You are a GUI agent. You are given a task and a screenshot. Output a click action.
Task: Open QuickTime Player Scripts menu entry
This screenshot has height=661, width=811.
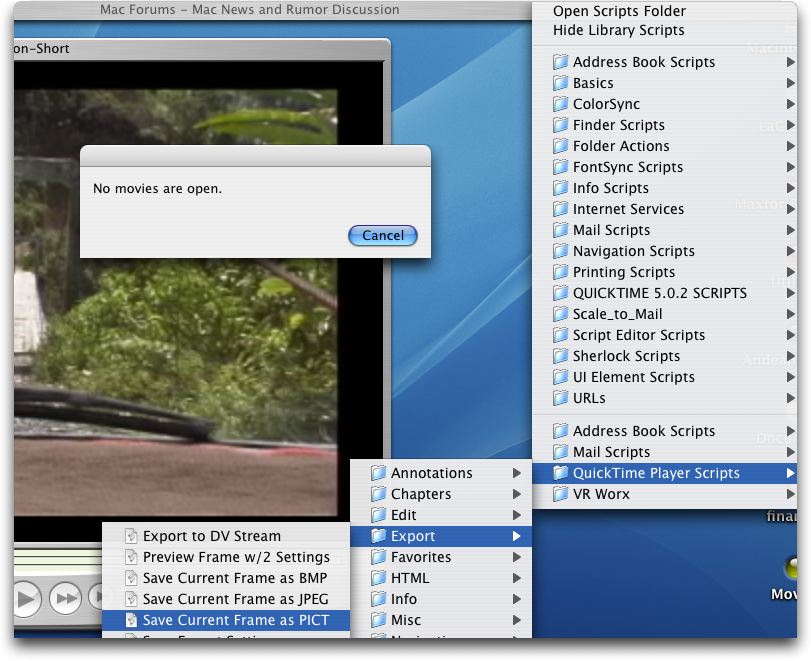click(x=664, y=473)
